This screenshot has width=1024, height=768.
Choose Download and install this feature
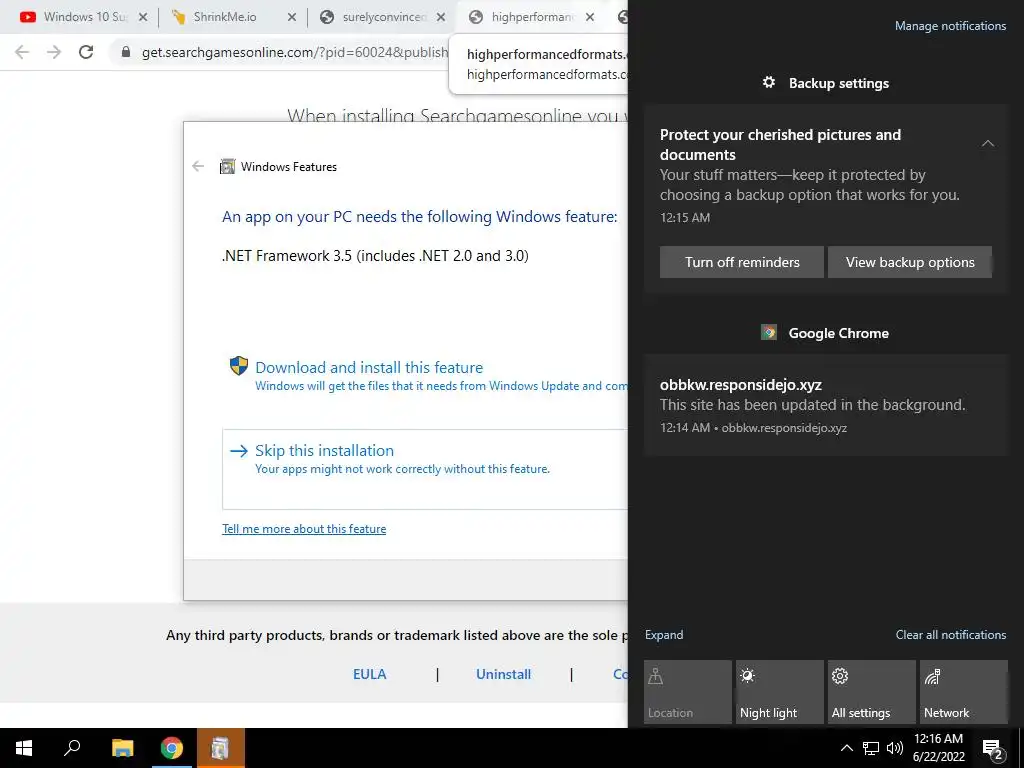(369, 368)
